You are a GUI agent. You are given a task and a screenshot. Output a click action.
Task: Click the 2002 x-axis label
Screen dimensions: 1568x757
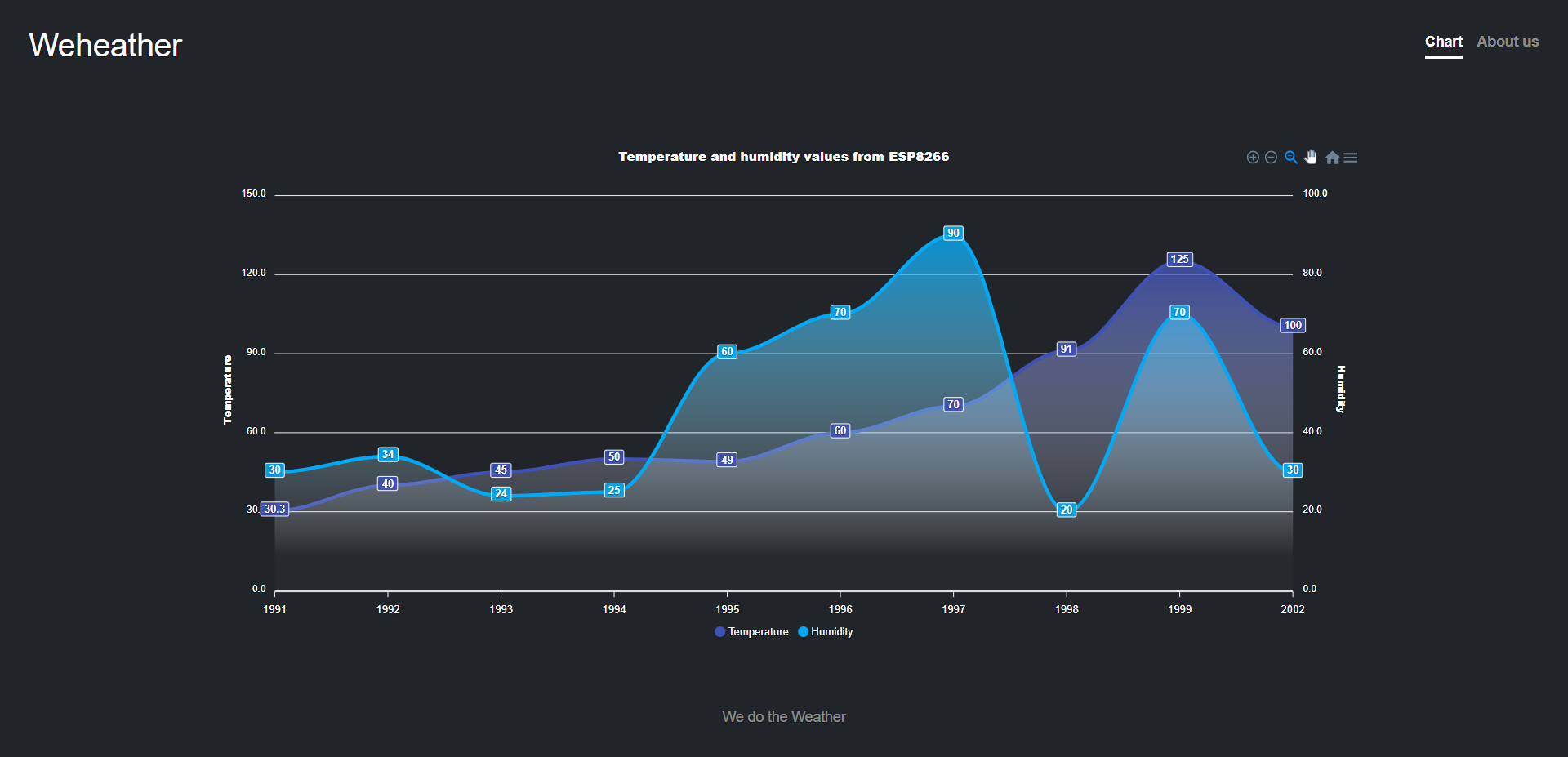(1293, 610)
